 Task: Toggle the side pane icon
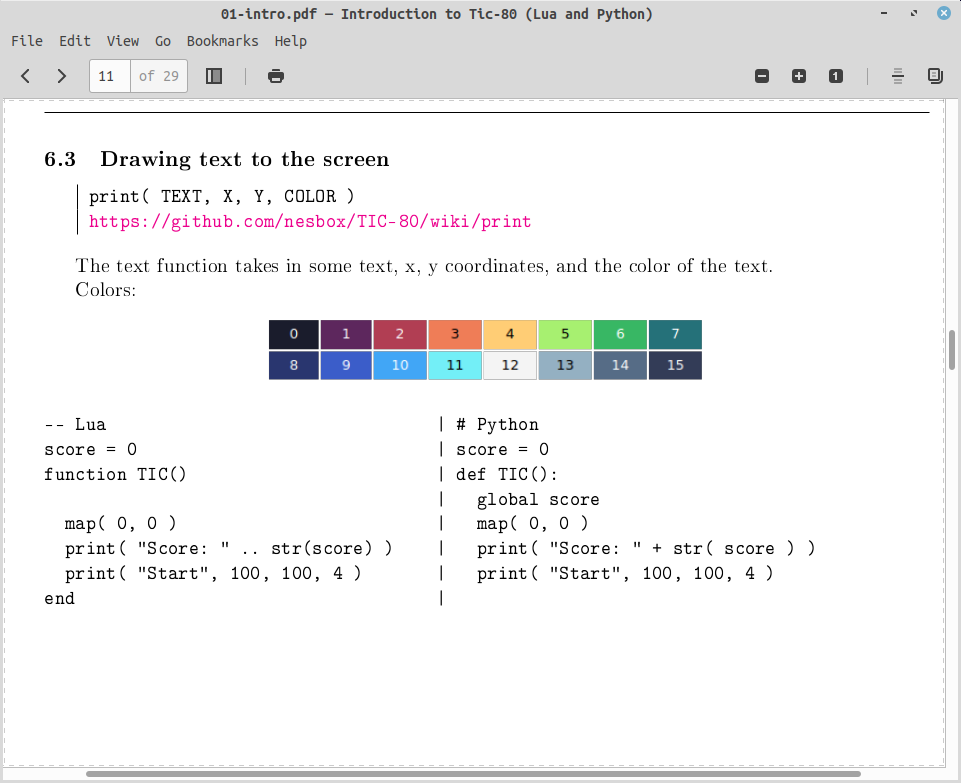pyautogui.click(x=214, y=76)
